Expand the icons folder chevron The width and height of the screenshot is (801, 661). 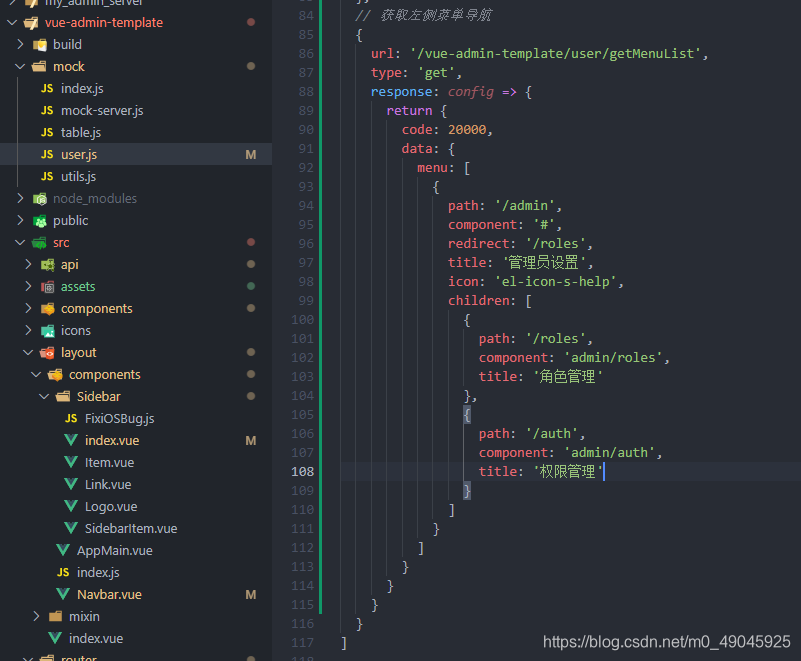[28, 330]
